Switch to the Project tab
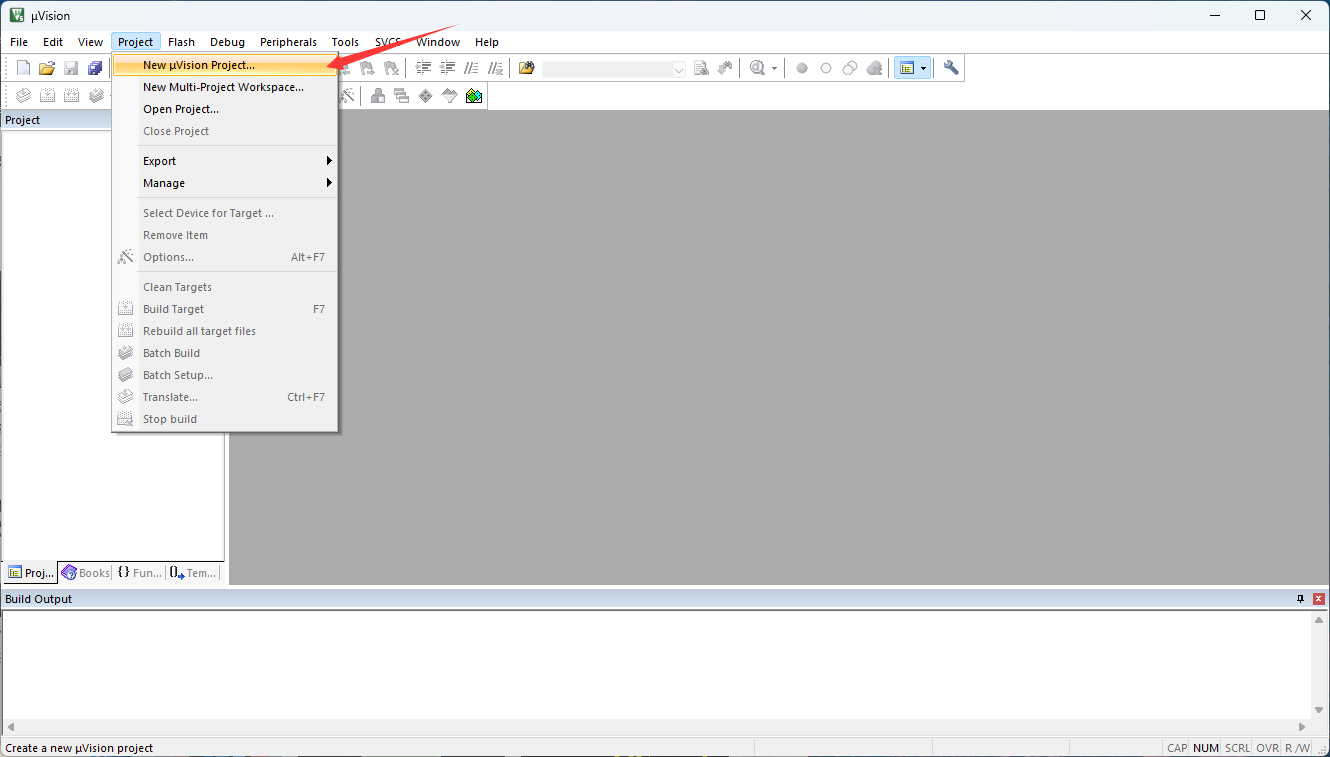1330x757 pixels. [x=31, y=573]
